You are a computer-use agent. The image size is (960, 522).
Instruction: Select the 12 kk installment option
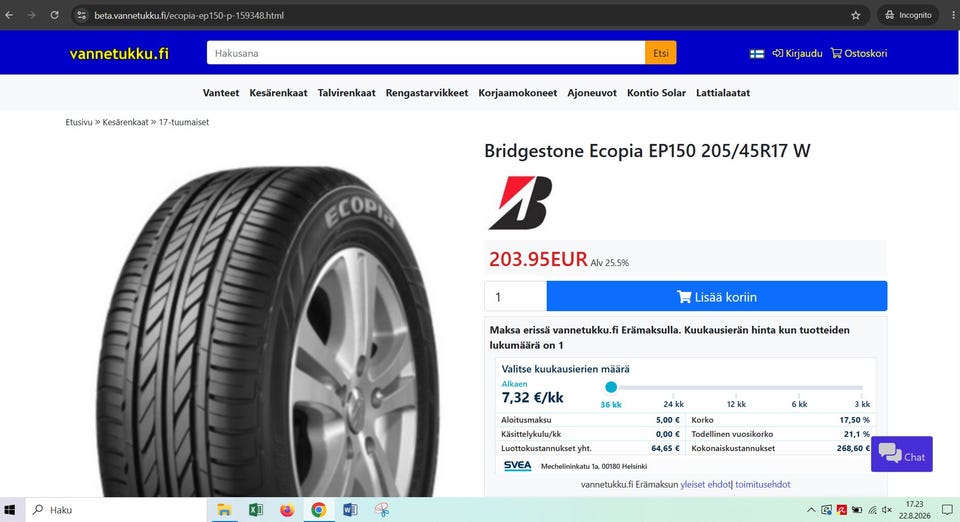[x=736, y=404]
